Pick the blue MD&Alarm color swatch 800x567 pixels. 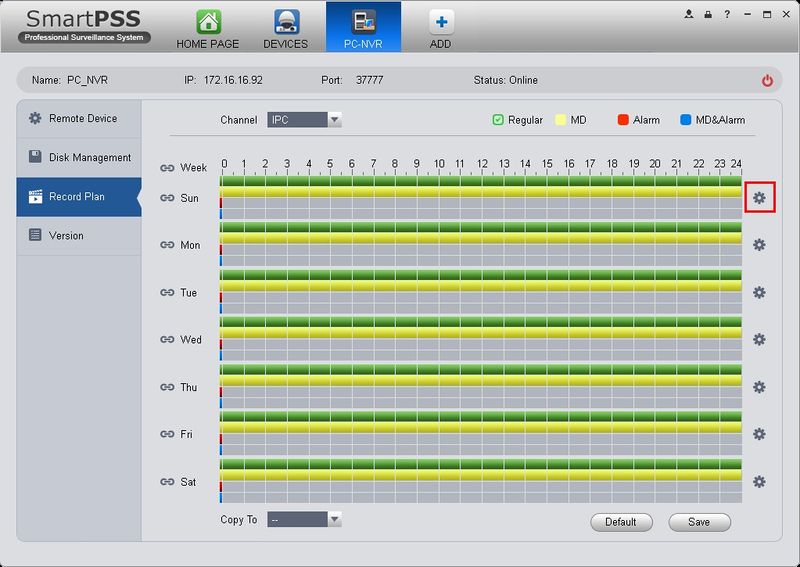[x=687, y=120]
